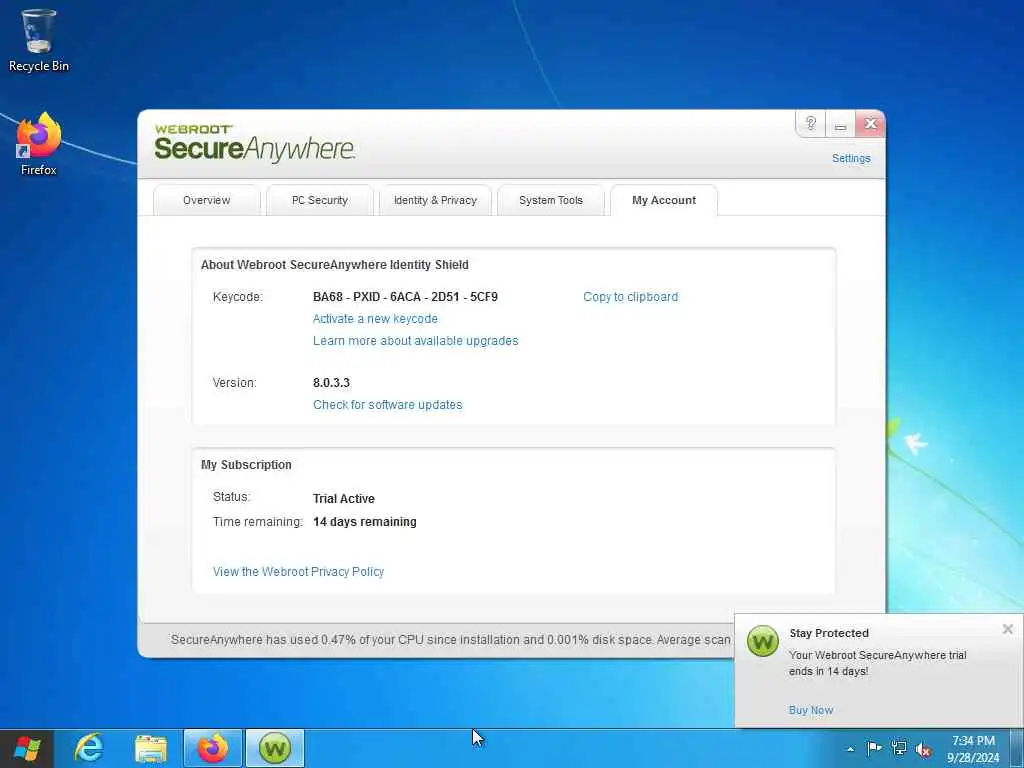The height and width of the screenshot is (768, 1024).
Task: Close the SecureAnywhere window
Action: (x=871, y=123)
